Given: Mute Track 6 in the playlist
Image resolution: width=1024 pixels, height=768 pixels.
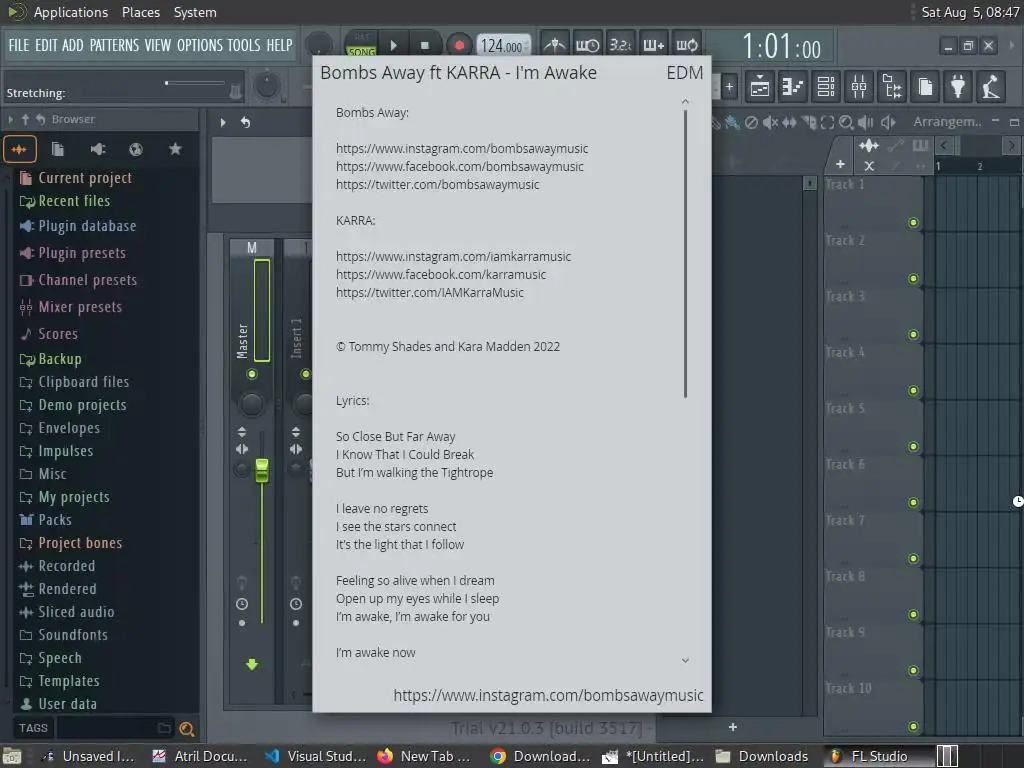Looking at the screenshot, I should (x=914, y=503).
